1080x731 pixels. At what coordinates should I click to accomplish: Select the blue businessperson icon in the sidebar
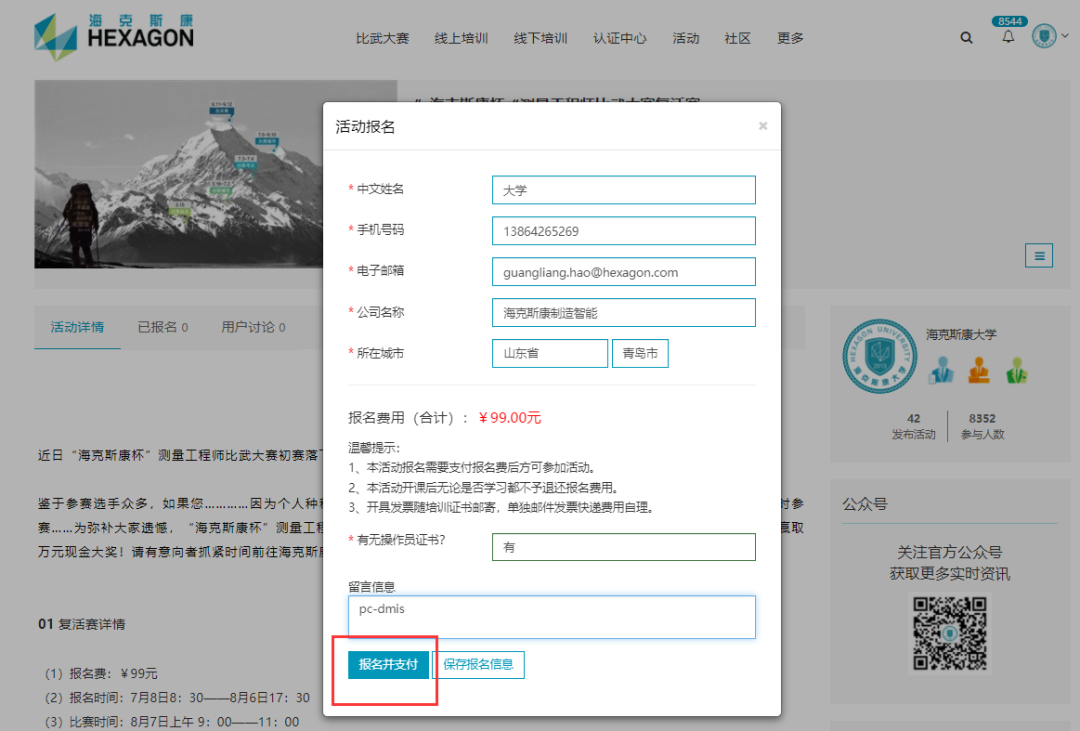pyautogui.click(x=941, y=369)
